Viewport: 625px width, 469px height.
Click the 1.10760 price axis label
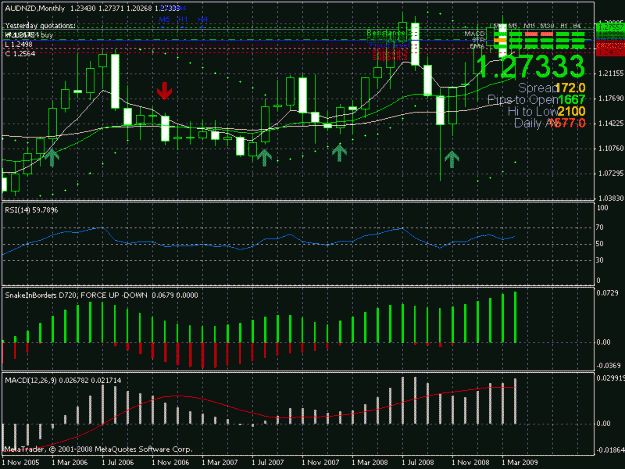coord(610,148)
